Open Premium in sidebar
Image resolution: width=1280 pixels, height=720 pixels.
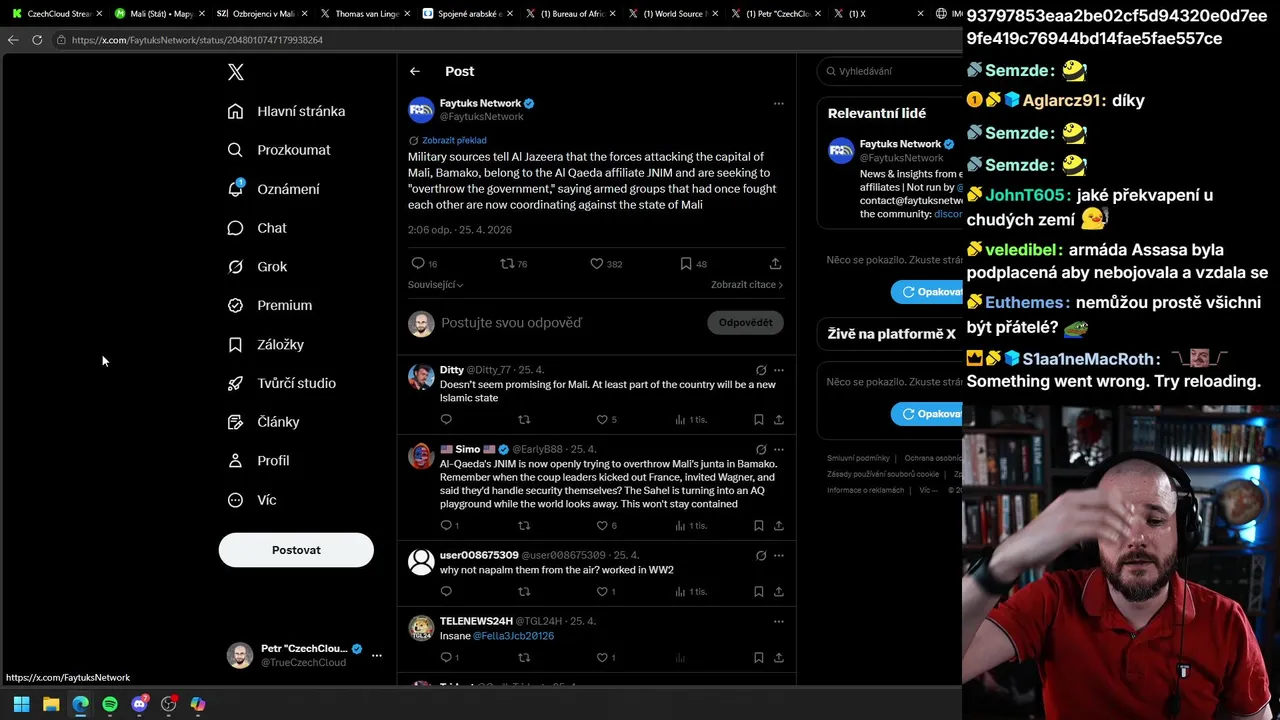coord(270,305)
